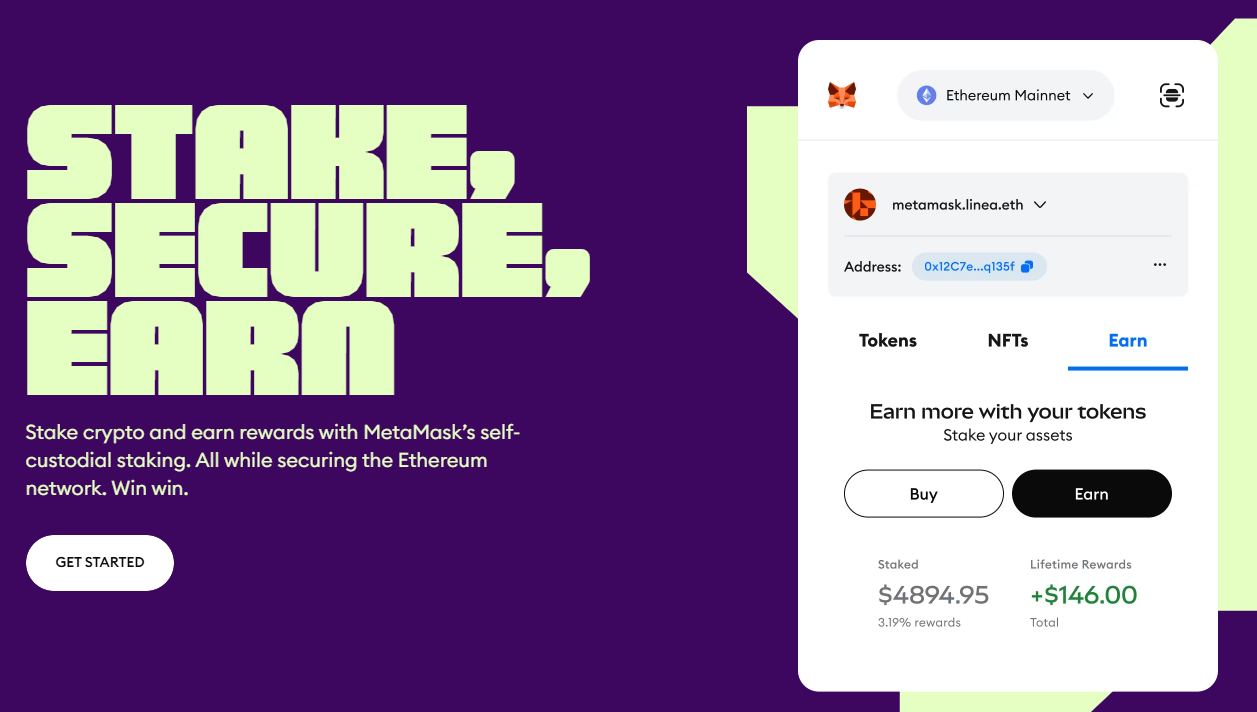Switch to the Tokens tab
1257x712 pixels.
tap(888, 341)
